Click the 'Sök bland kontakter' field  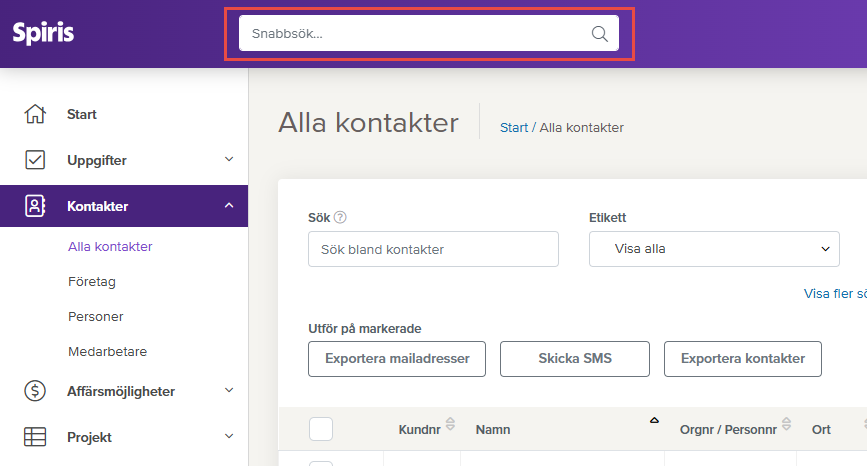(x=433, y=249)
